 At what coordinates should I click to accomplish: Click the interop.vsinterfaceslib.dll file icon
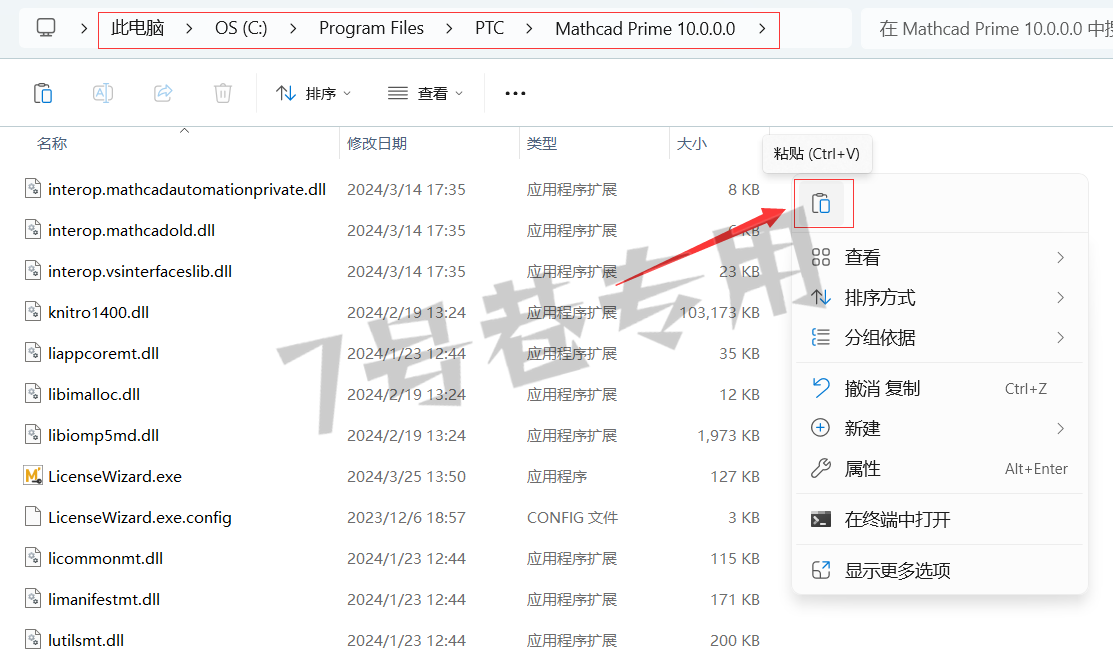[33, 271]
